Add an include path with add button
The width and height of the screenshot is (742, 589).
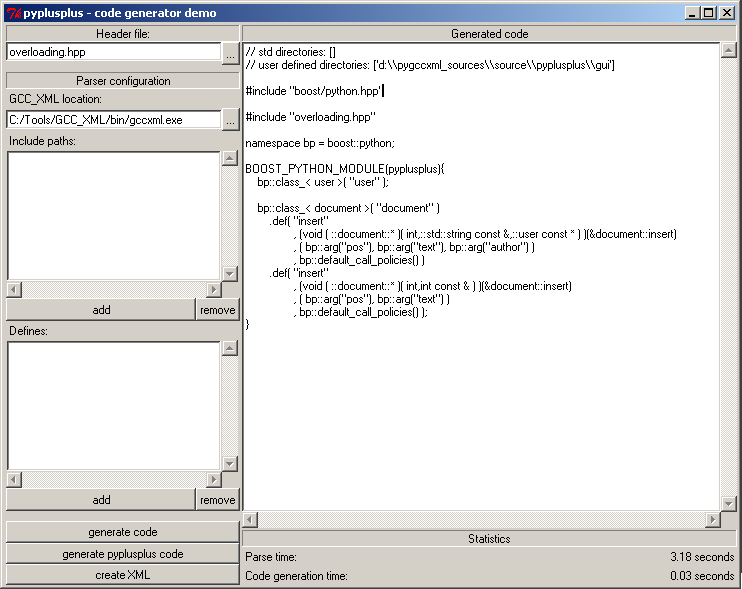pyautogui.click(x=101, y=310)
